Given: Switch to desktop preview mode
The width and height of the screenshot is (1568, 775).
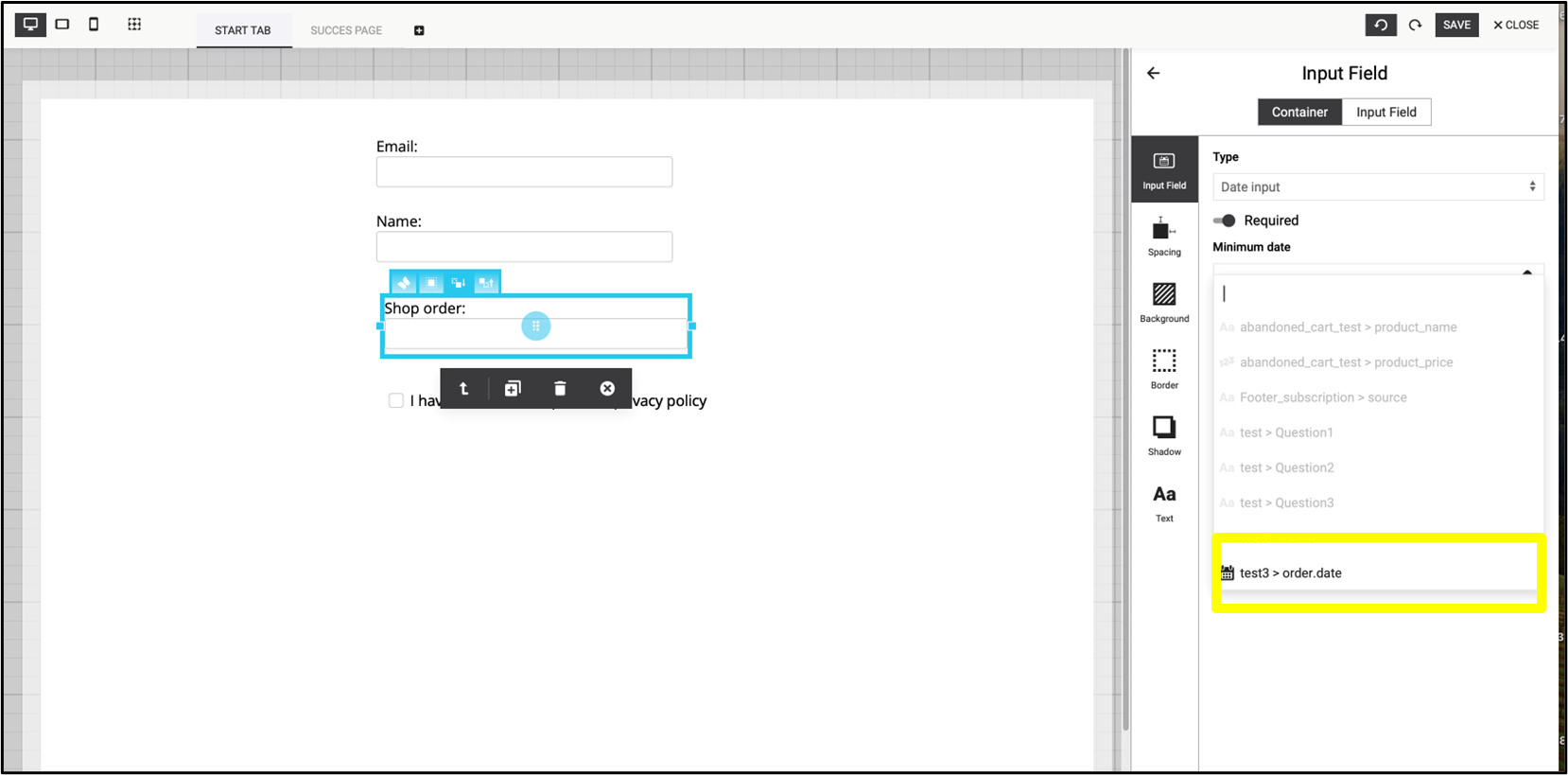Looking at the screenshot, I should point(30,25).
